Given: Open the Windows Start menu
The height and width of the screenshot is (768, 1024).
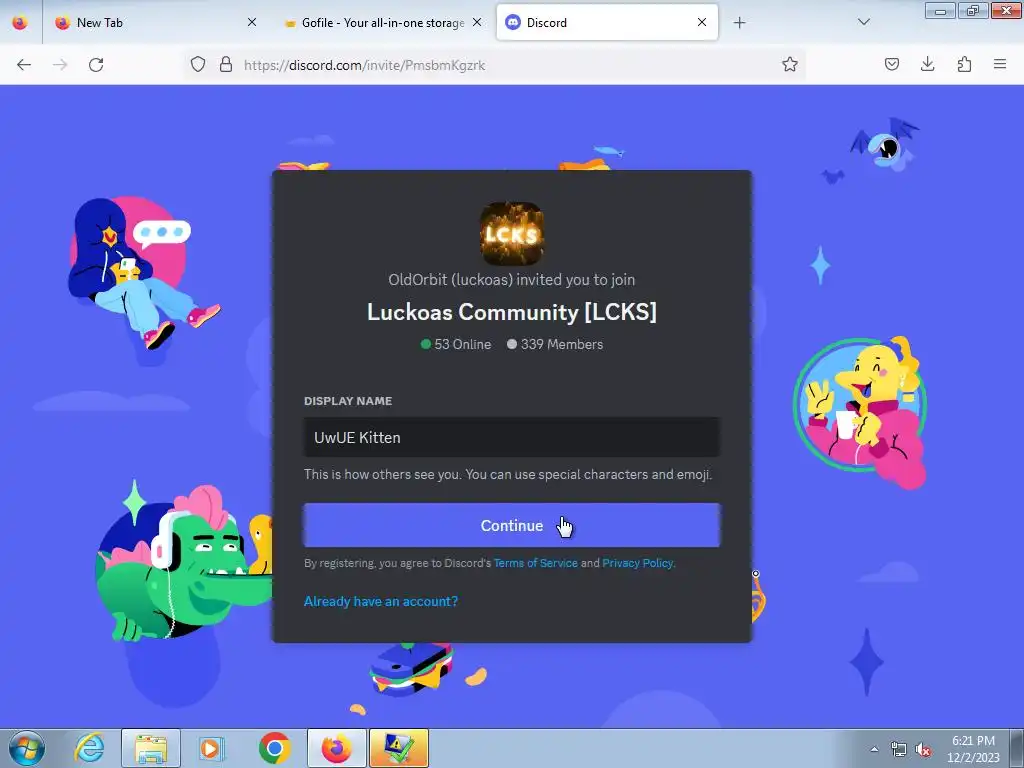Looking at the screenshot, I should (26, 748).
